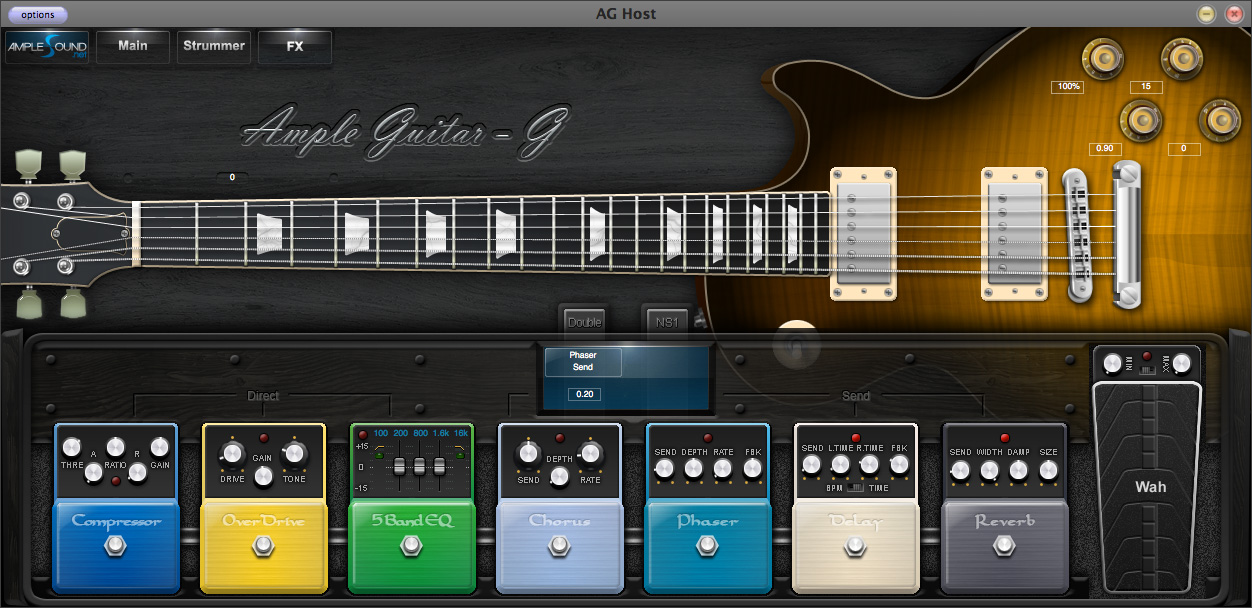The width and height of the screenshot is (1252, 608).
Task: Click the Wah MAX knob
Action: (x=1182, y=363)
